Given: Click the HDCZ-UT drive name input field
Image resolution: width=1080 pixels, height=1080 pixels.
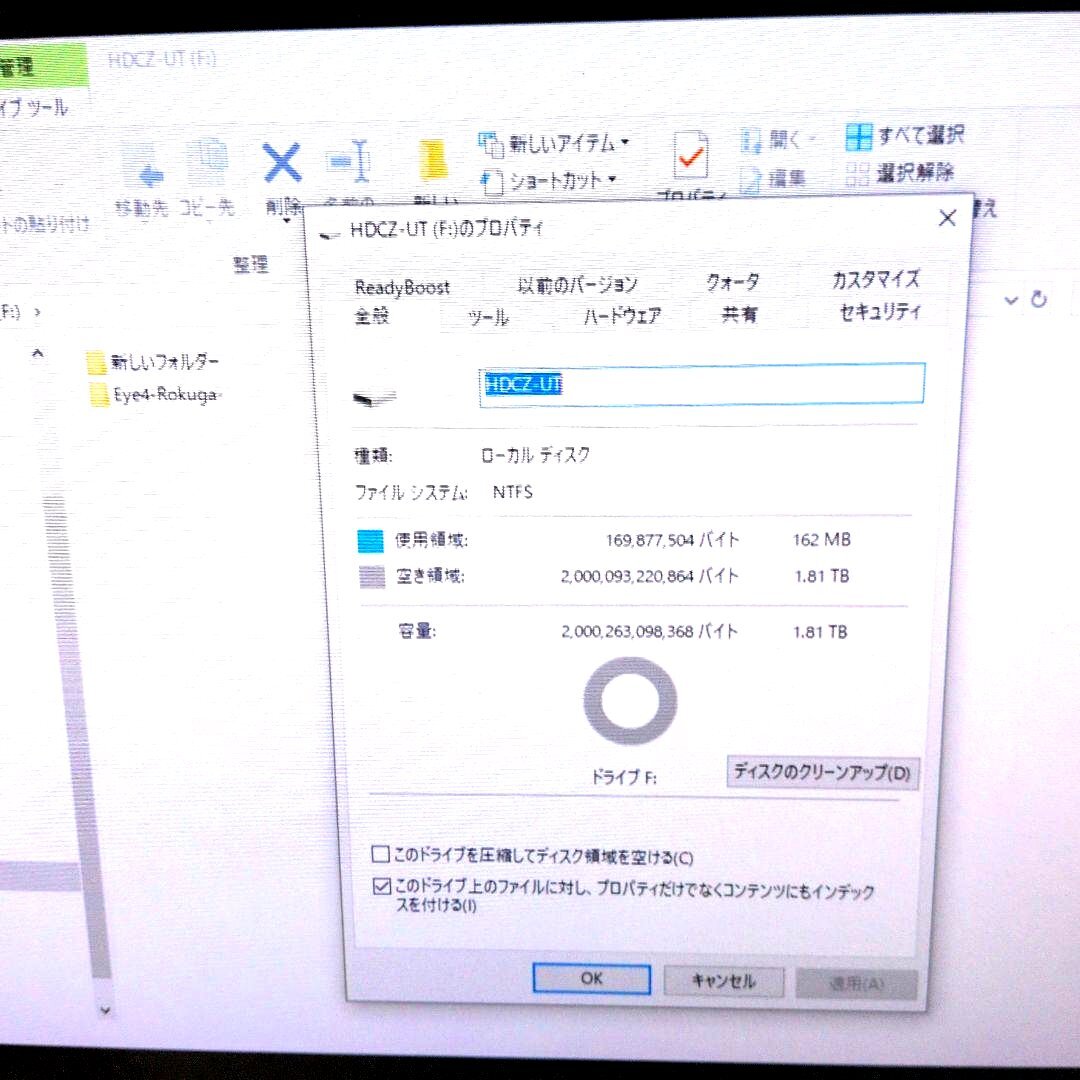Looking at the screenshot, I should click(700, 385).
